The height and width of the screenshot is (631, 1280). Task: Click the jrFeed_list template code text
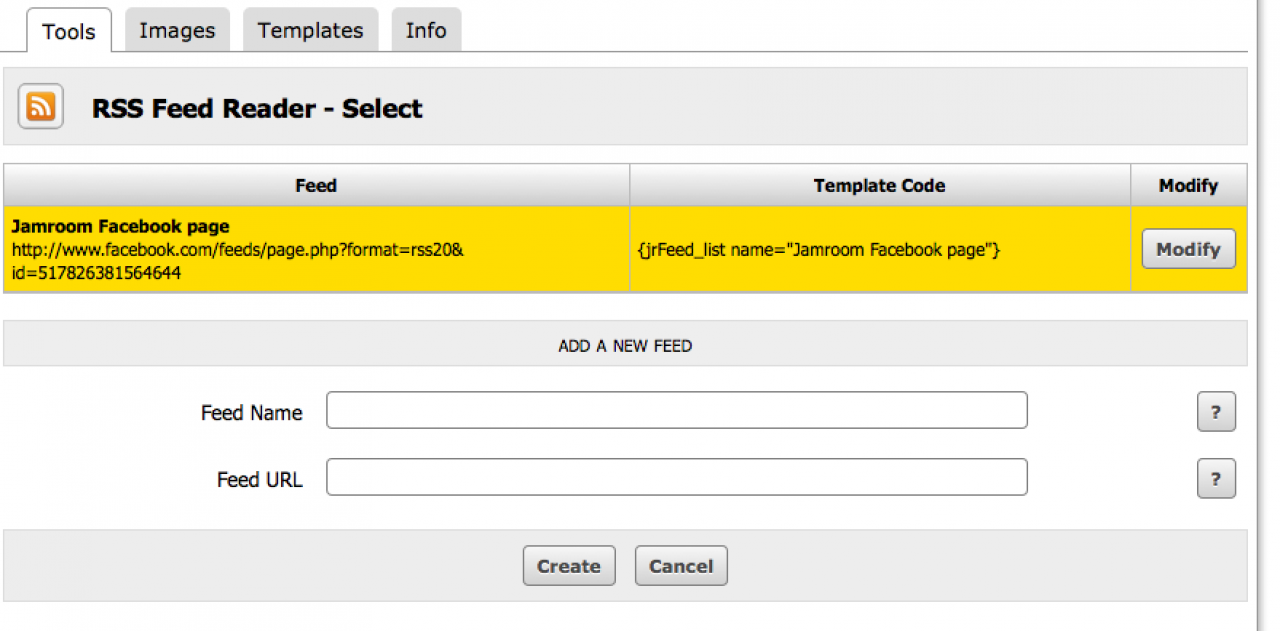coord(818,250)
